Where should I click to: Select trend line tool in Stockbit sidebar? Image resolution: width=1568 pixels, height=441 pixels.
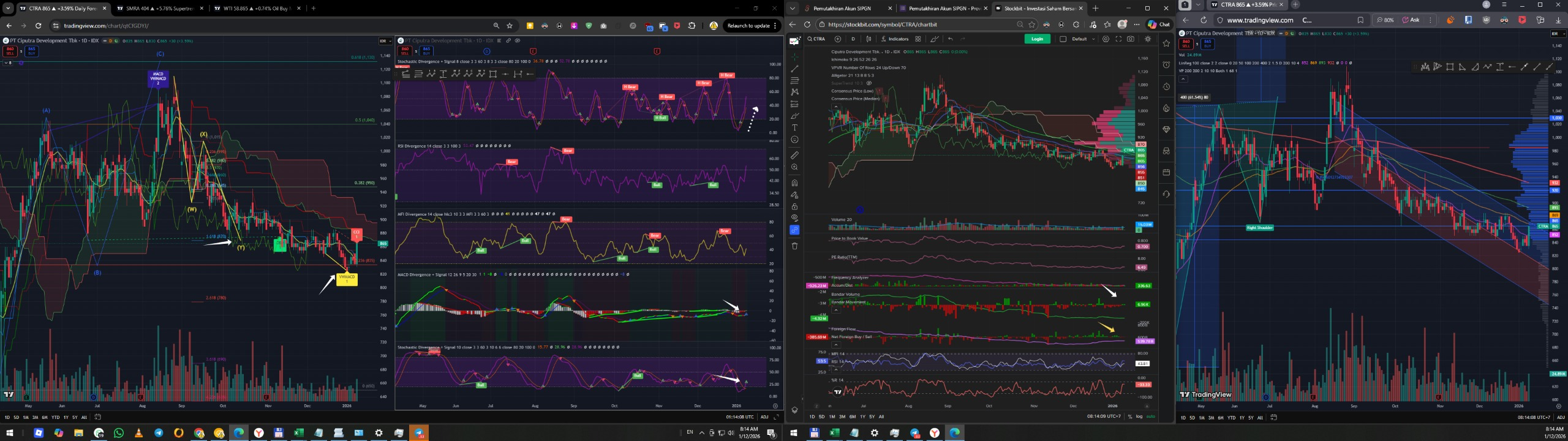click(x=794, y=69)
